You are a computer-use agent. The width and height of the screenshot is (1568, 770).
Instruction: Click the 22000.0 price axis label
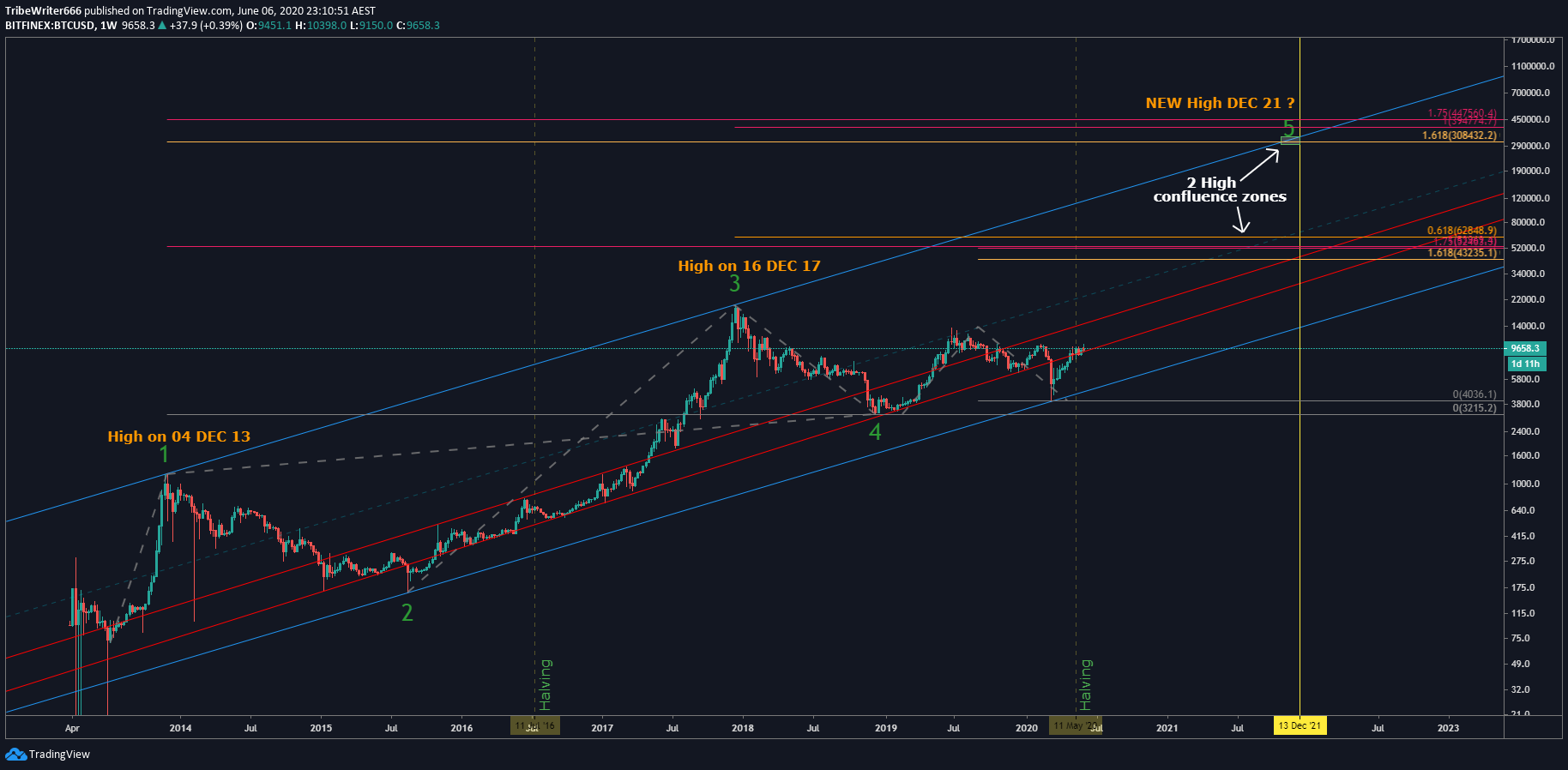click(1528, 299)
